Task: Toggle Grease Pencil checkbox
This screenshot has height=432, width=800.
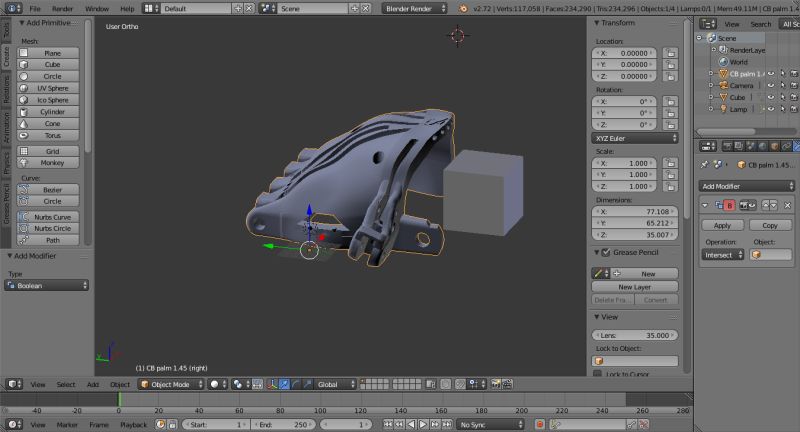Action: (606, 252)
